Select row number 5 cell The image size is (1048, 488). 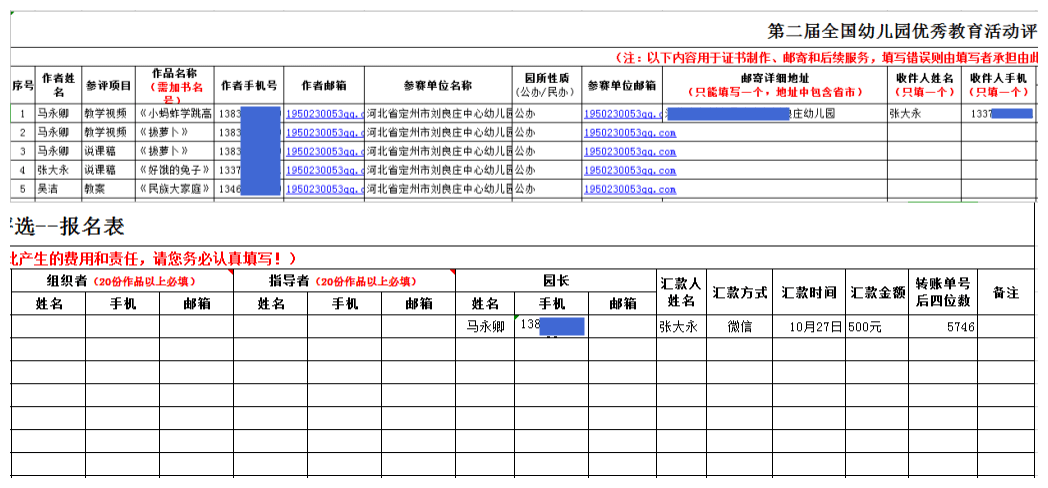(x=22, y=189)
